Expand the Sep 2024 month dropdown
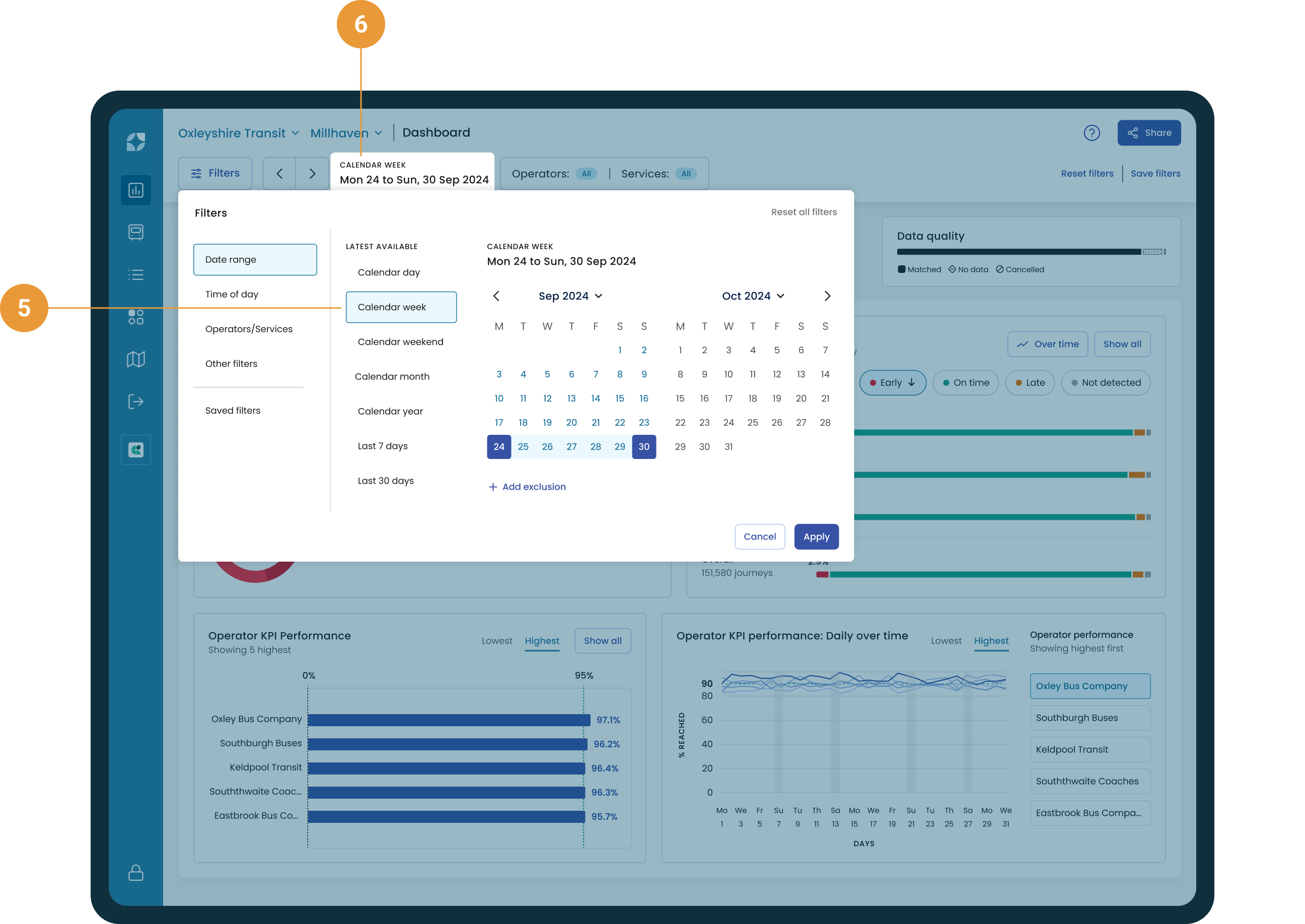The image size is (1305, 924). coord(570,296)
